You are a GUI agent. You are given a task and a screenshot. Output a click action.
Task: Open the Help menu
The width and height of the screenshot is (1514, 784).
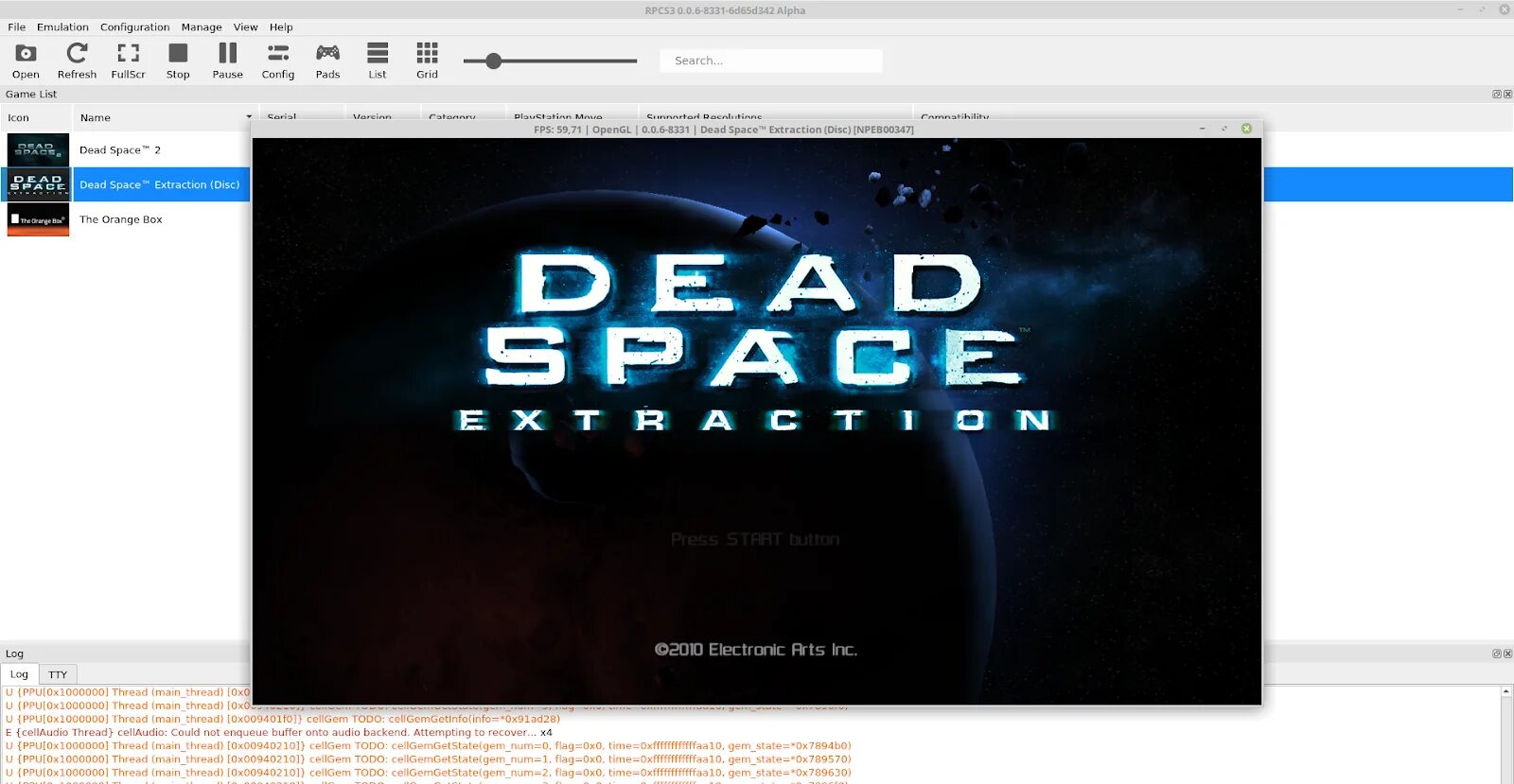click(281, 27)
